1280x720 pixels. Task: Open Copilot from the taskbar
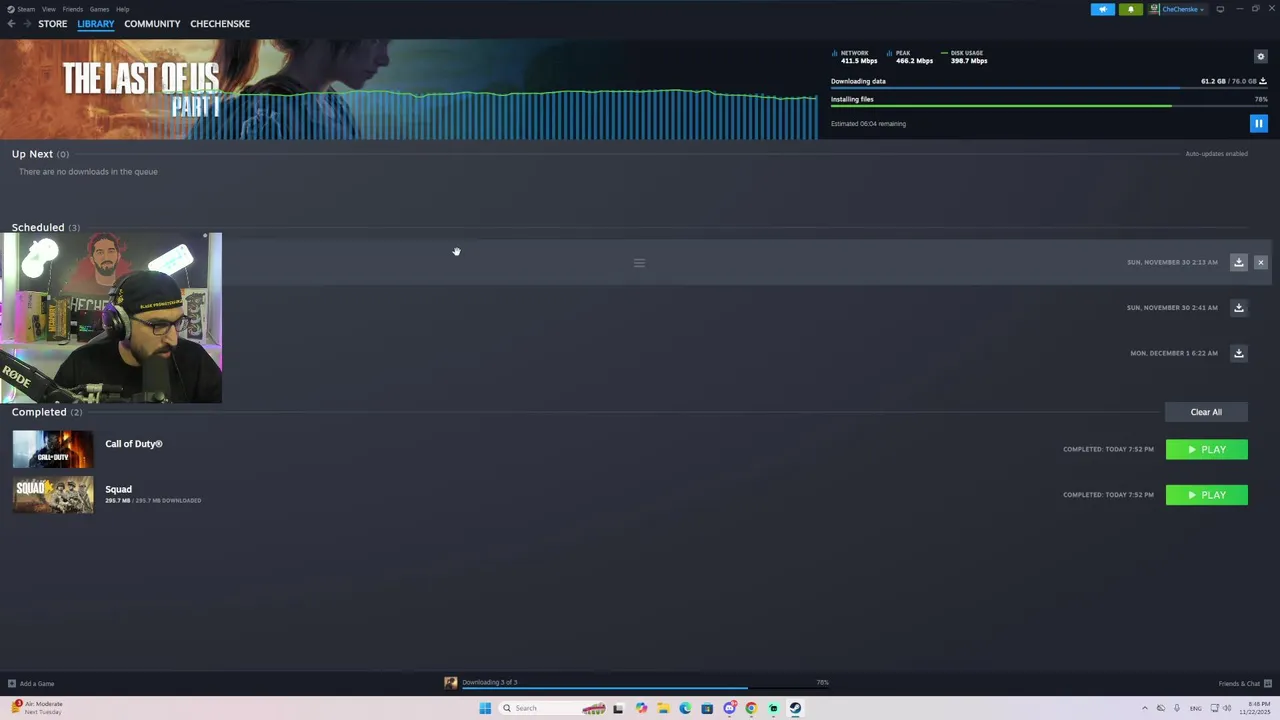[641, 708]
